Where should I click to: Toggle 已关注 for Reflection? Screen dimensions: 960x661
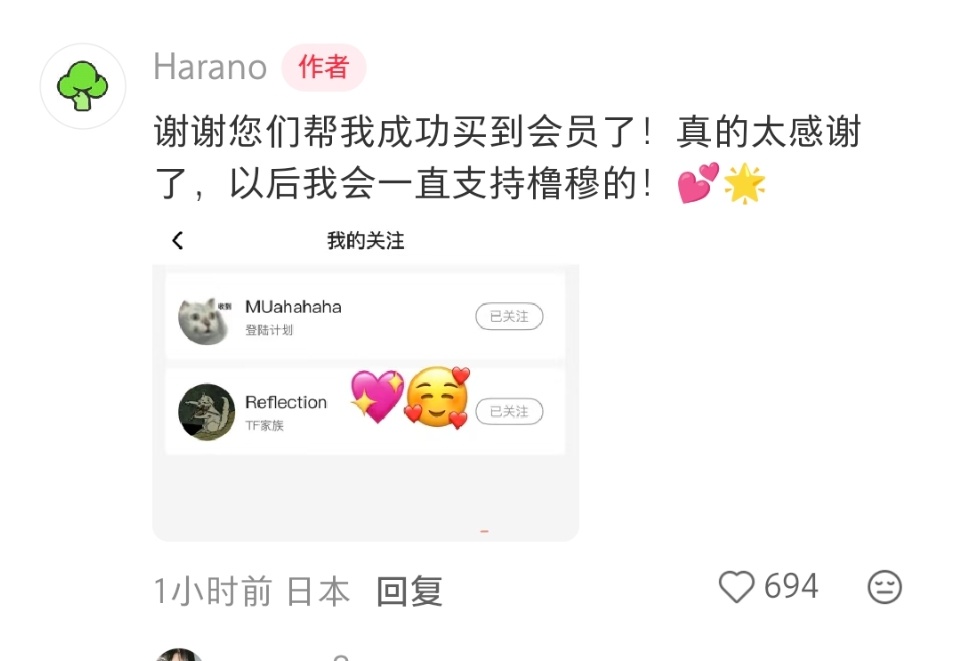pos(509,411)
